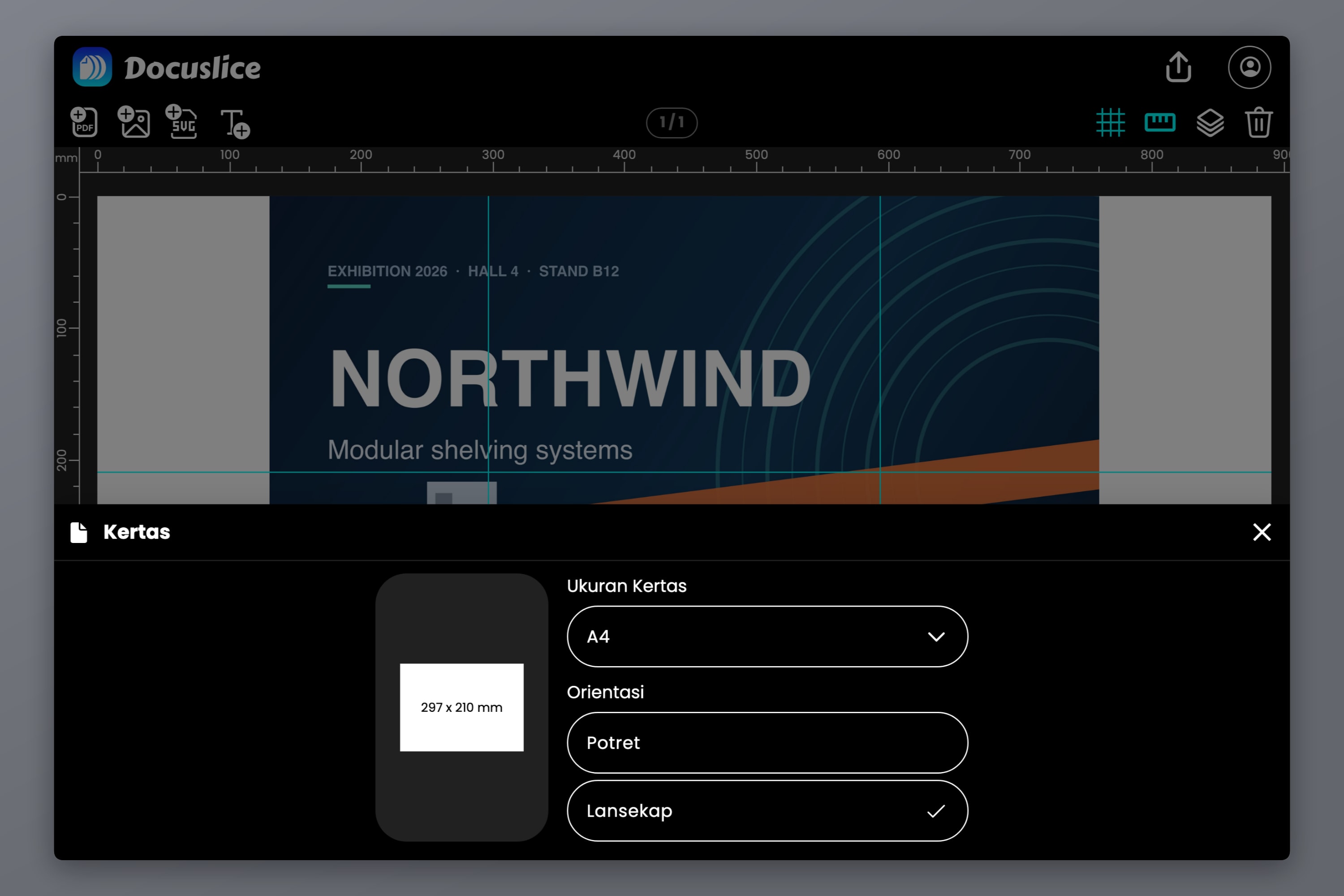Add an SVG file
The image size is (1344, 896).
182,121
